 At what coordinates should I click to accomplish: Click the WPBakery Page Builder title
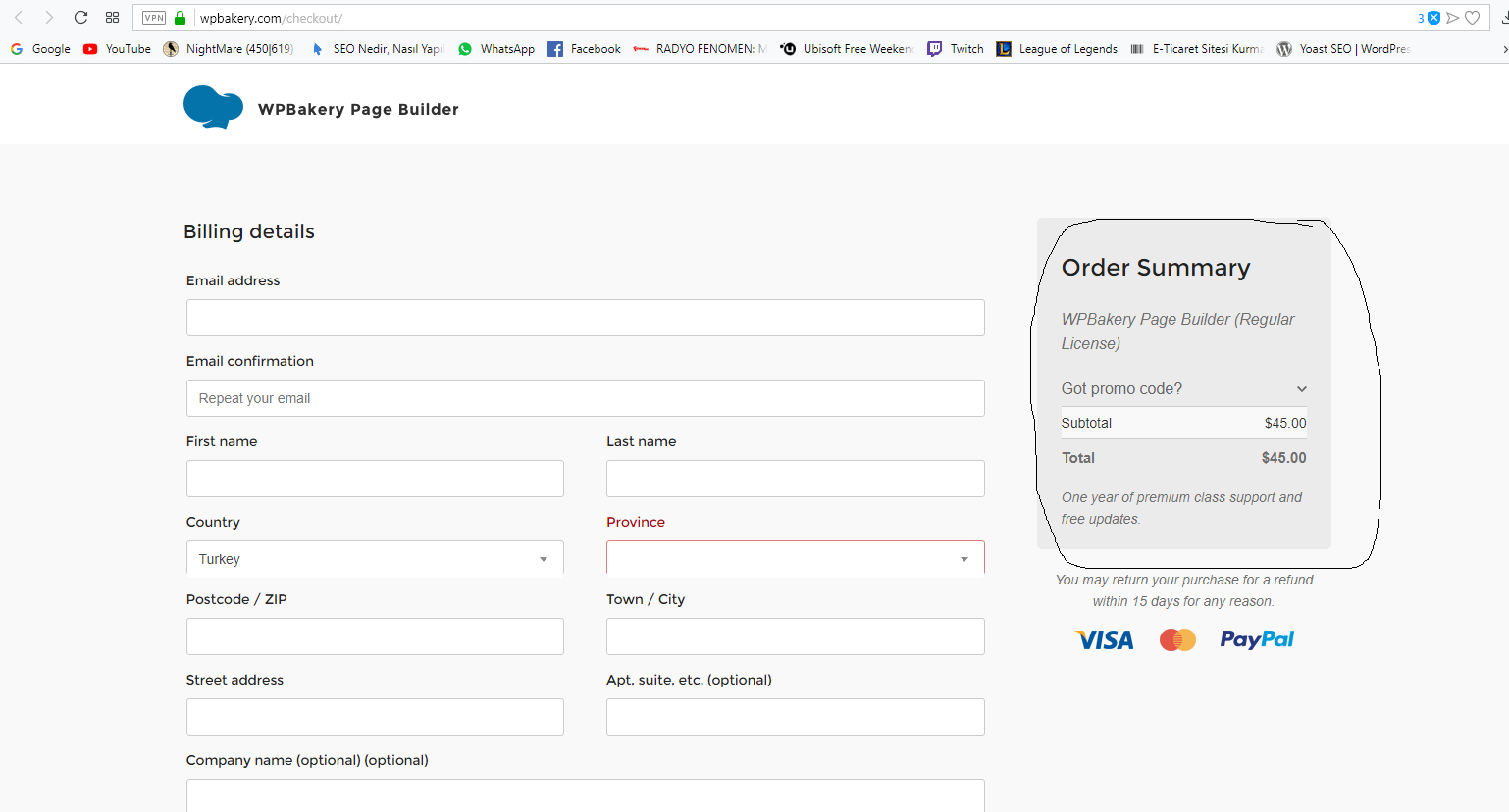(x=358, y=109)
